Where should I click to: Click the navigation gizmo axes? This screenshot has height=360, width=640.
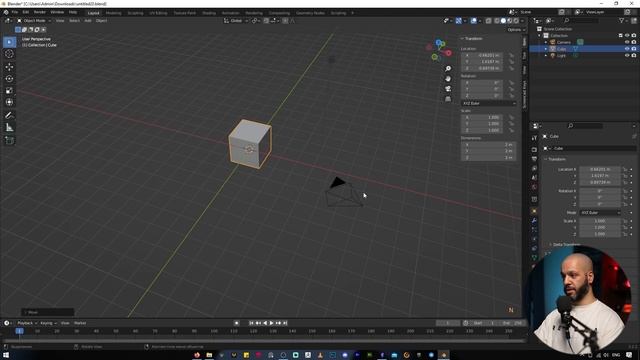439,50
